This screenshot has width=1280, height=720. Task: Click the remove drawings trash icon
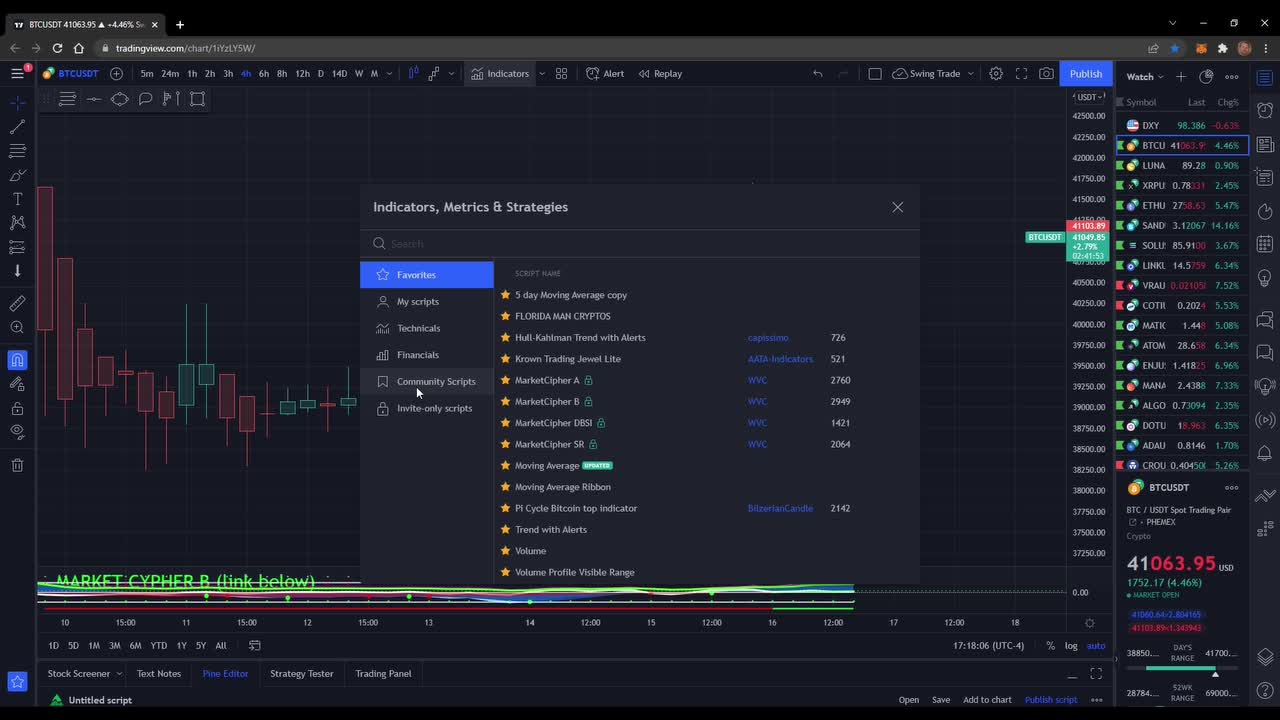(17, 465)
